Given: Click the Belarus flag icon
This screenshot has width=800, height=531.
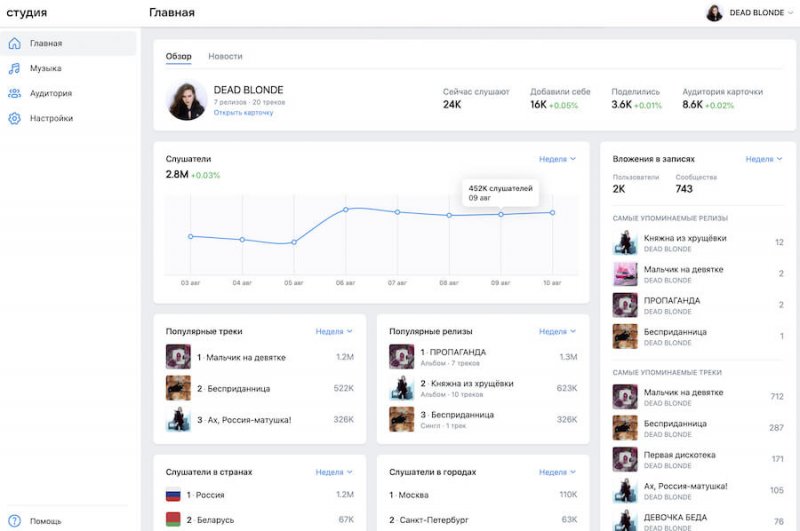Looking at the screenshot, I should point(174,520).
